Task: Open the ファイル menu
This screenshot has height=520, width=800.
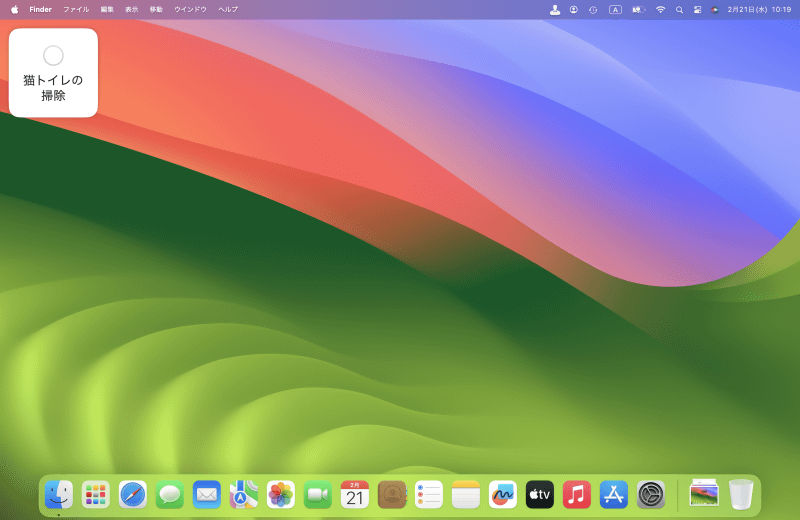Action: coord(76,9)
